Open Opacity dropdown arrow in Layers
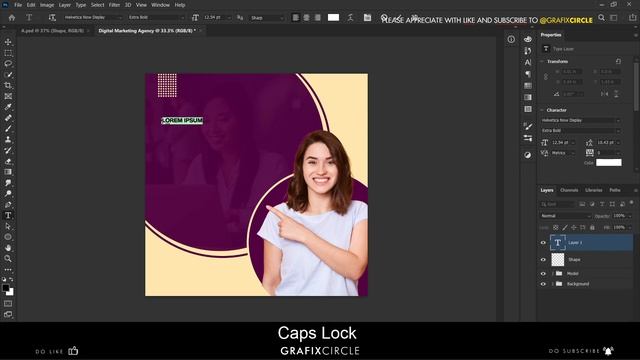Viewport: 640px width, 360px height. click(630, 216)
